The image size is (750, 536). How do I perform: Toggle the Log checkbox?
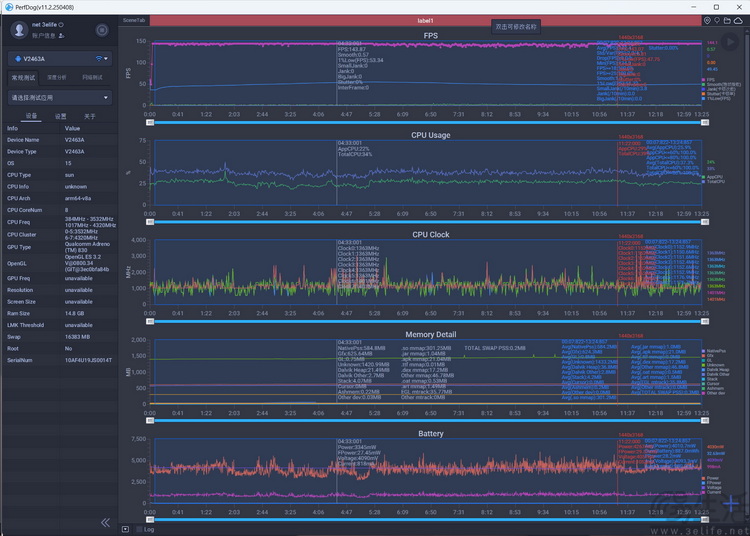(x=140, y=529)
